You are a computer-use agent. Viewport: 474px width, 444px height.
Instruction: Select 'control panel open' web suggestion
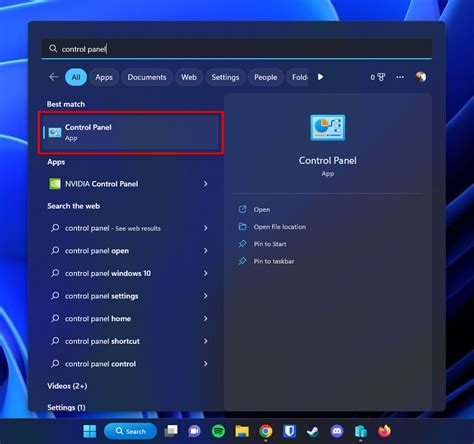(x=97, y=251)
